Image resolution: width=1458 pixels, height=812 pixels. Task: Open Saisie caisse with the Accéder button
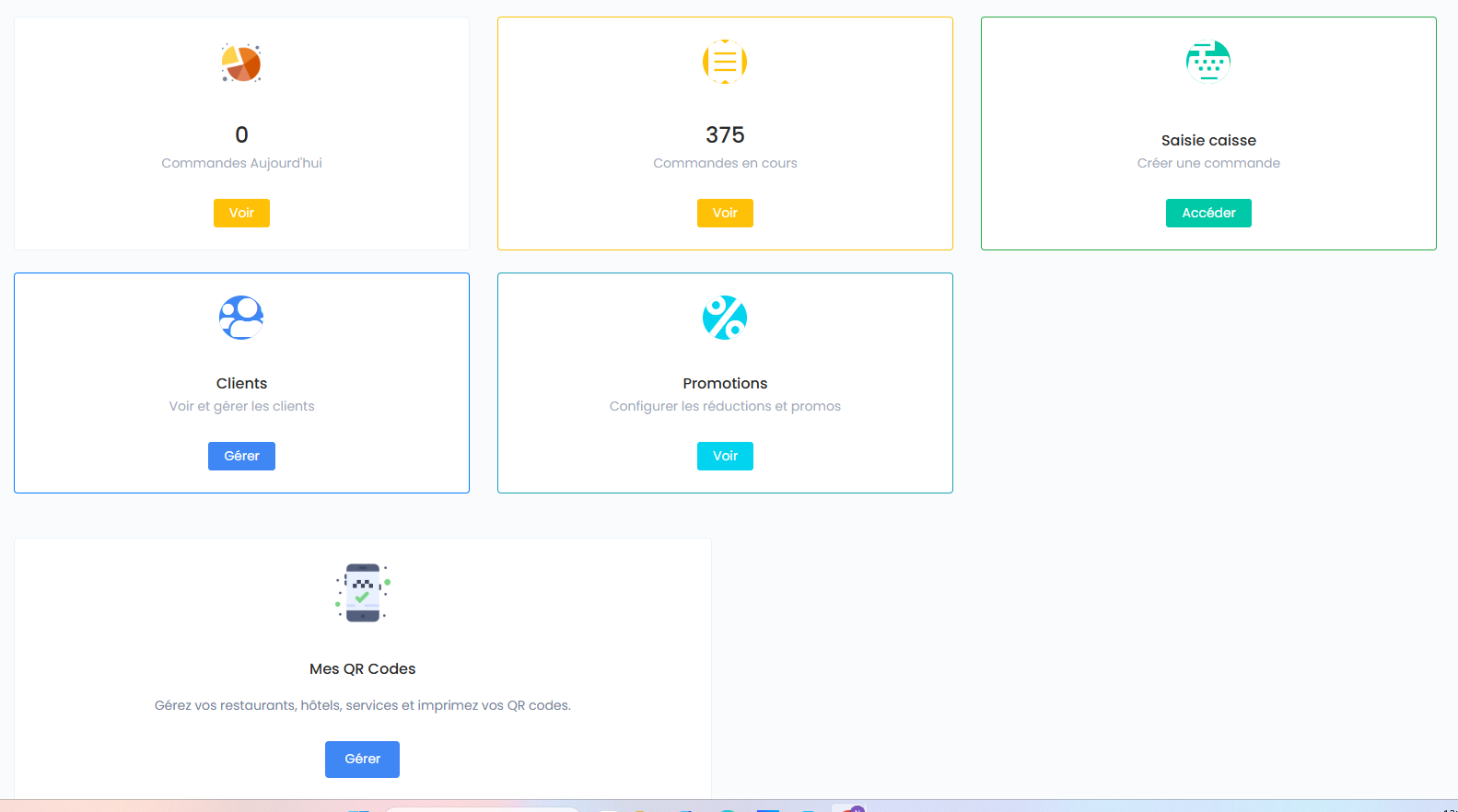pos(1208,213)
